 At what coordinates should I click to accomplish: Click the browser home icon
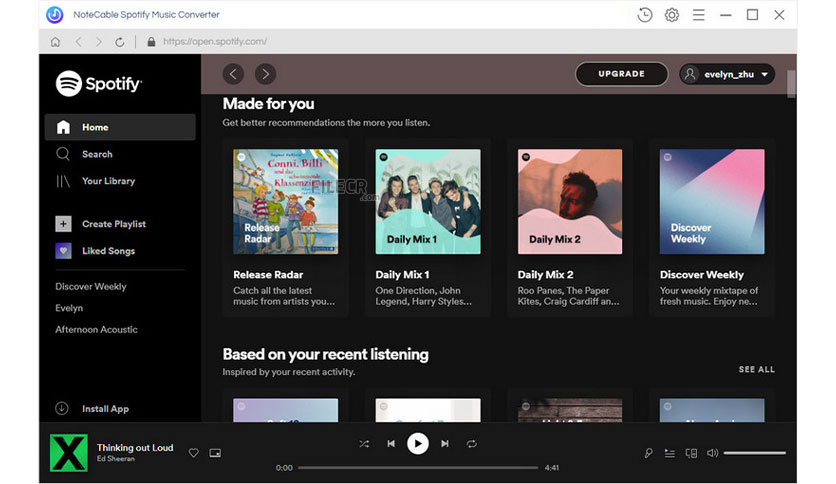tap(55, 42)
